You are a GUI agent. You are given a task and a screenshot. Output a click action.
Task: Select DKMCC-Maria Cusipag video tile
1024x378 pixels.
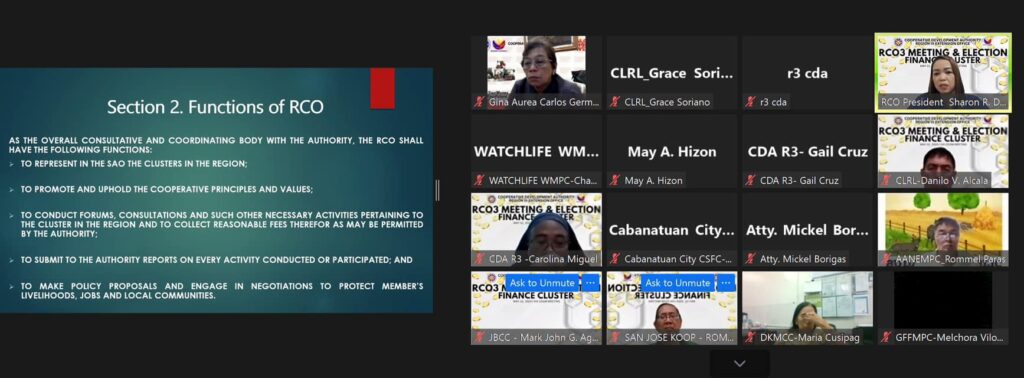[x=807, y=308]
